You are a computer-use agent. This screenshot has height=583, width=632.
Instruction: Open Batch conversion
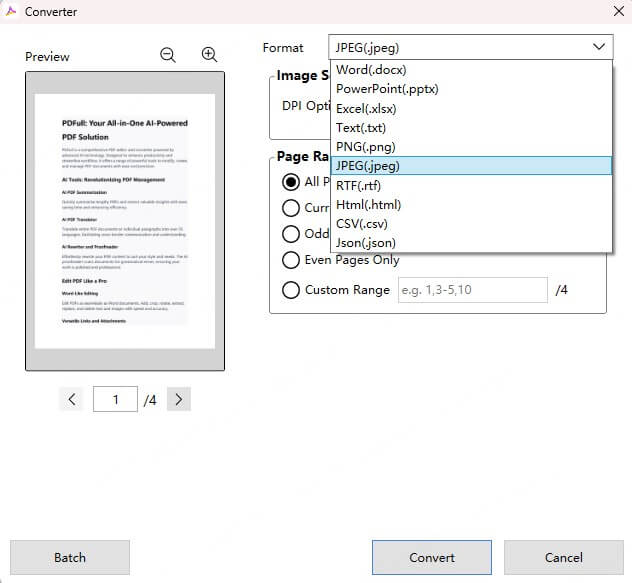70,557
